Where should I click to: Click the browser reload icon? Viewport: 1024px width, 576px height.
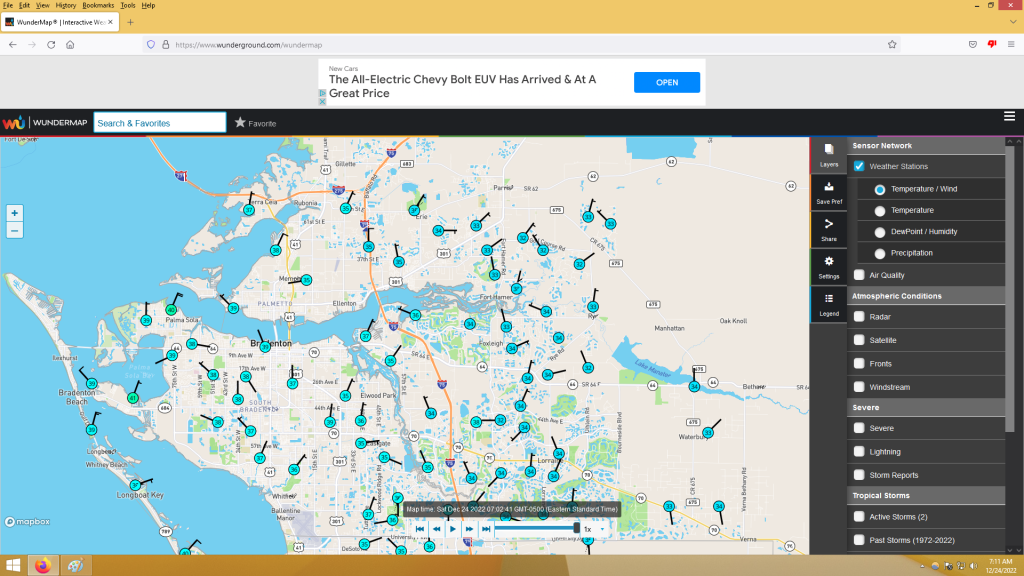(x=51, y=44)
